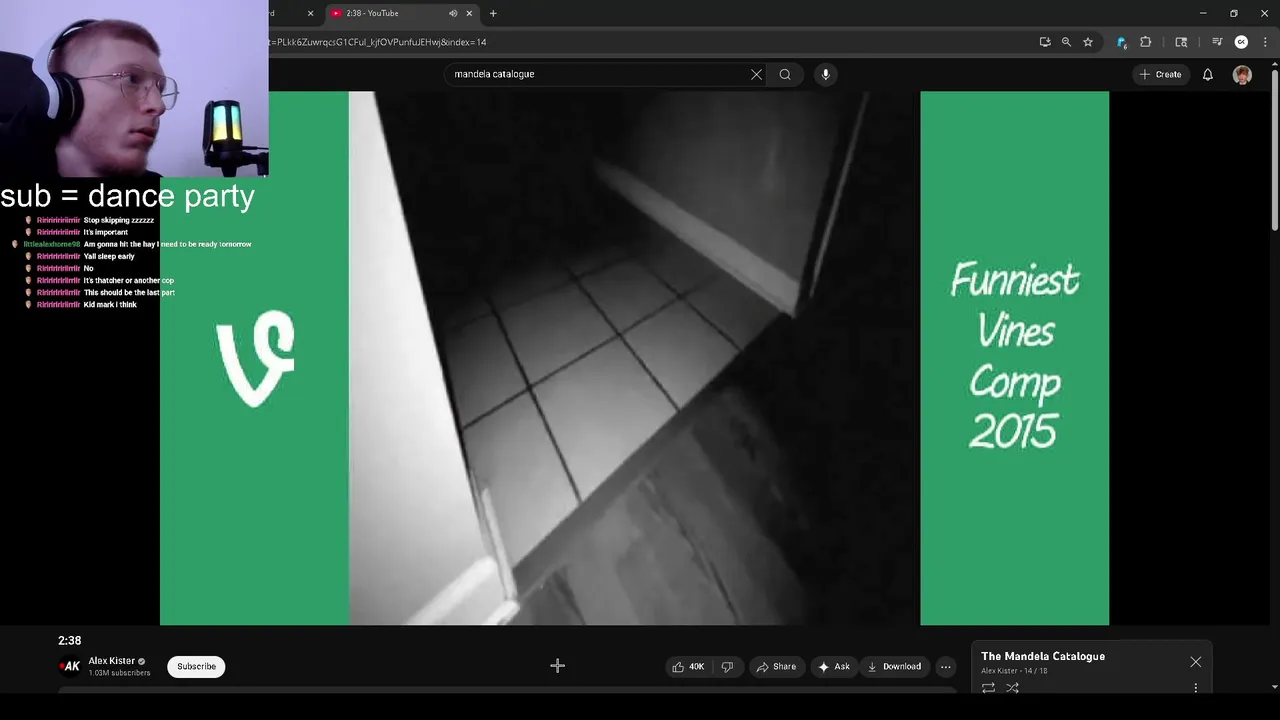Close the 2:38 - YouTube tab

[469, 13]
